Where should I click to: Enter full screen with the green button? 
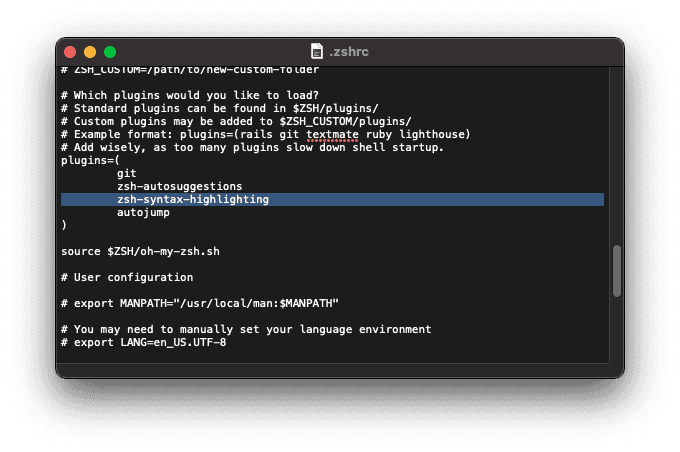(110, 51)
